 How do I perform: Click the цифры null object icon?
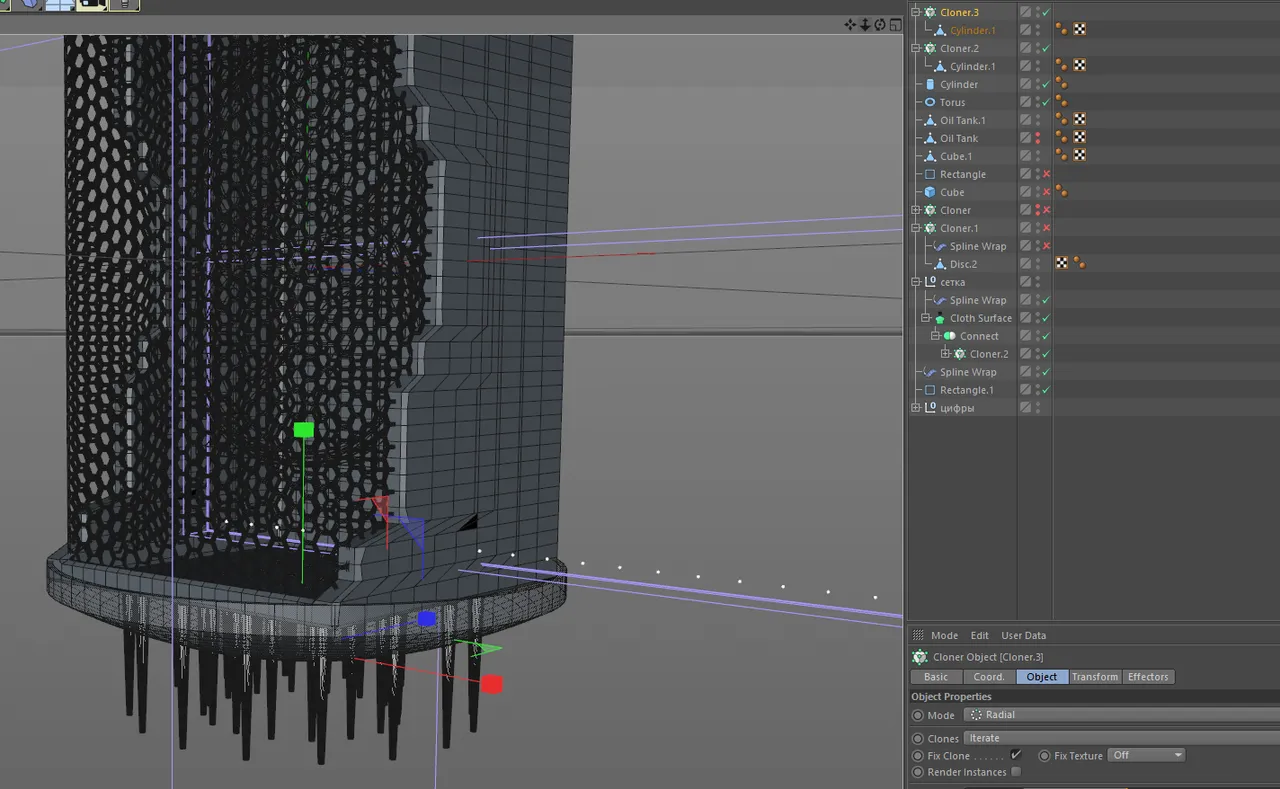[x=930, y=408]
